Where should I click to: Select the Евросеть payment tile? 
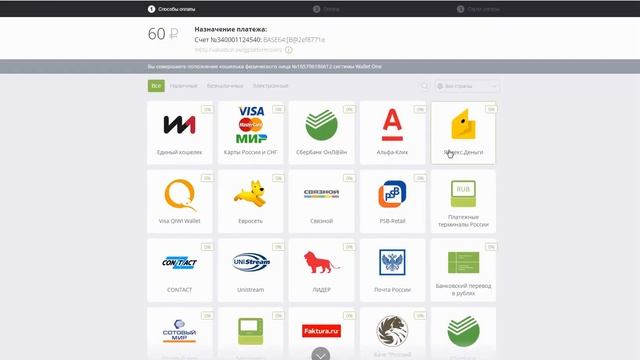click(x=251, y=202)
